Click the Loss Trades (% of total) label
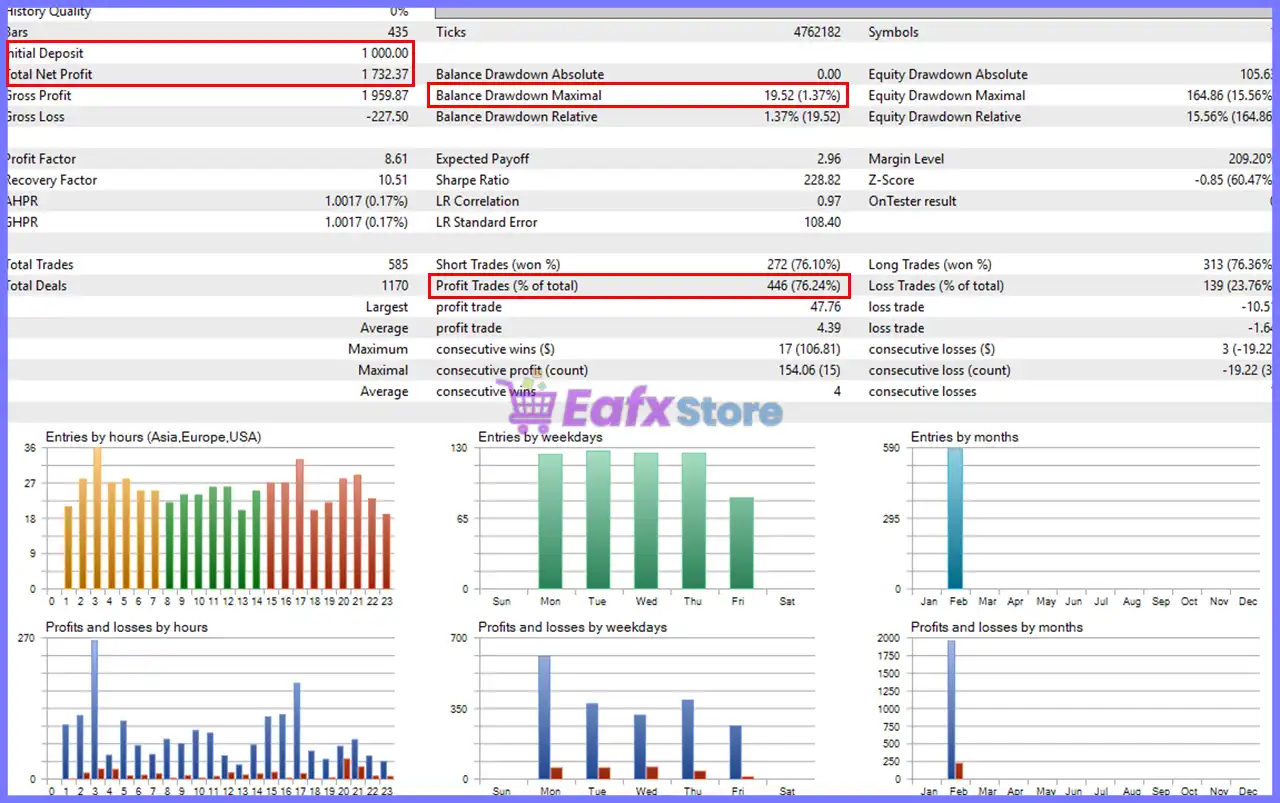 936,285
